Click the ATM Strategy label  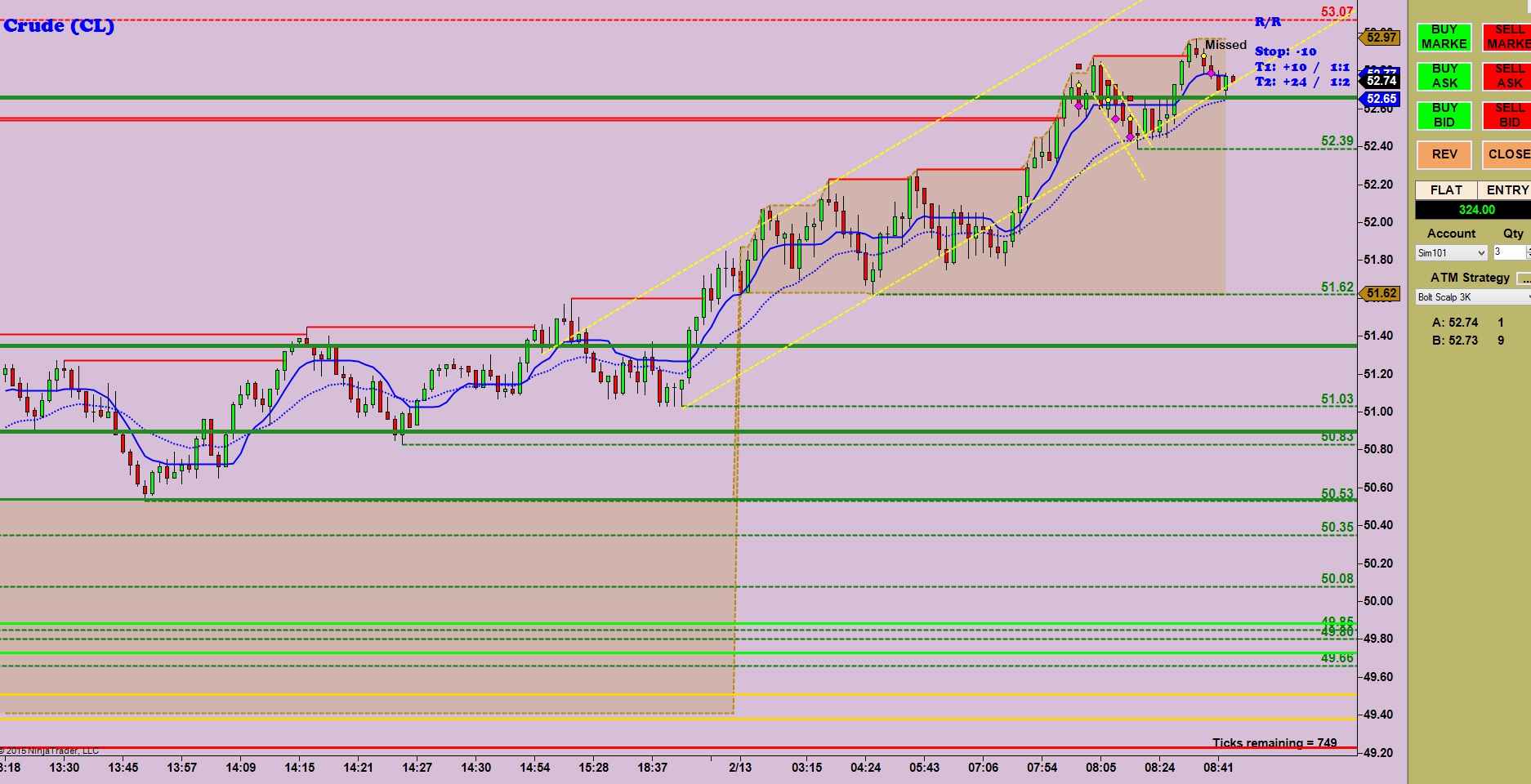[x=1470, y=278]
